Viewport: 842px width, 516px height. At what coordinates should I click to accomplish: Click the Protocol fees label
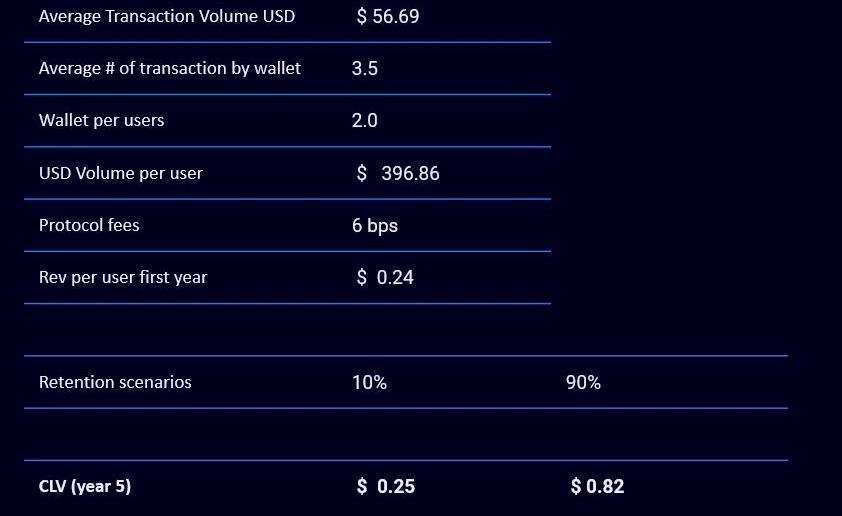89,225
